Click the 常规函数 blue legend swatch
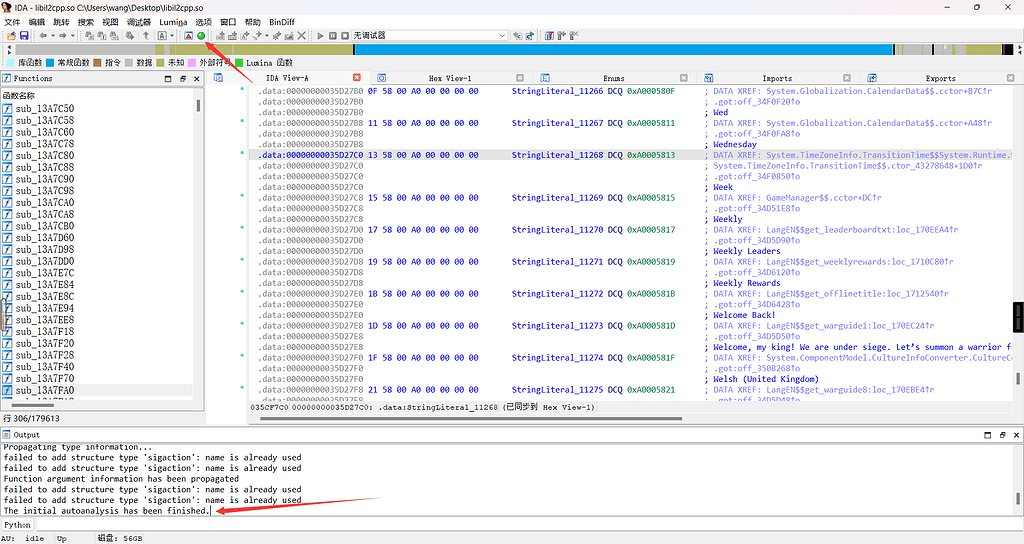 [x=50, y=63]
